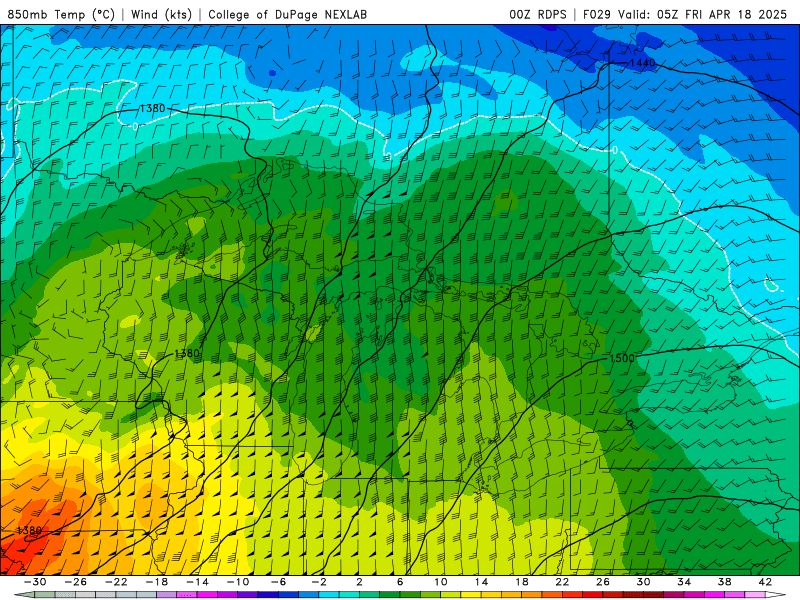Click the positive 18 value on the temperature scale
This screenshot has height=600, width=800.
[x=521, y=582]
